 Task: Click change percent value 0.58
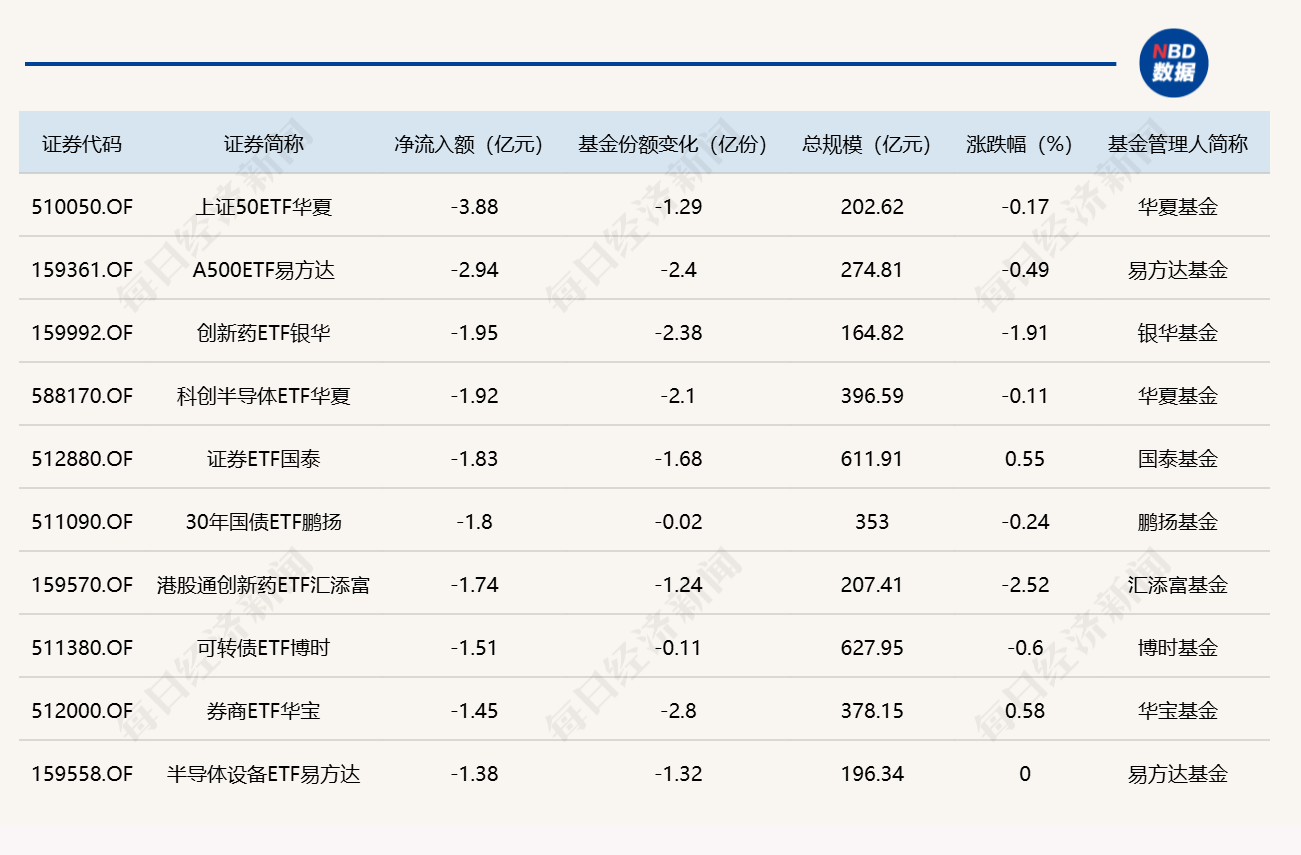(1025, 711)
